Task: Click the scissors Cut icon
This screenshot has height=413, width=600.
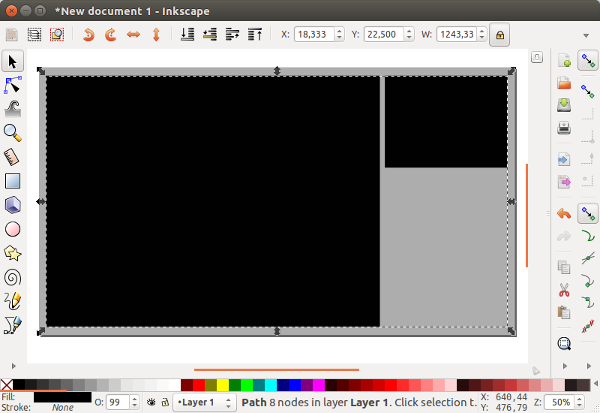Action: (x=563, y=291)
